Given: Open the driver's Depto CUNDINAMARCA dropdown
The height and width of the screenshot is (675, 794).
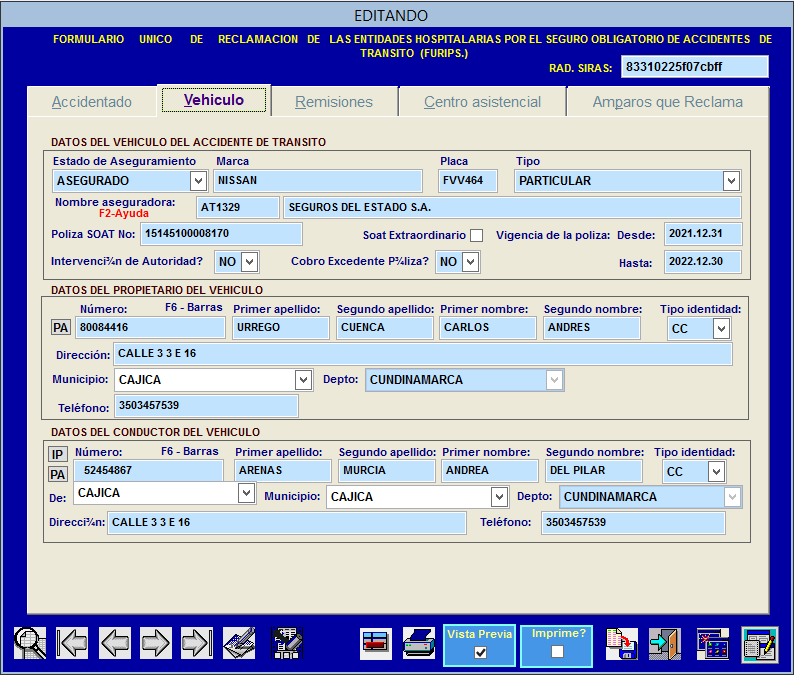Looking at the screenshot, I should coord(732,497).
